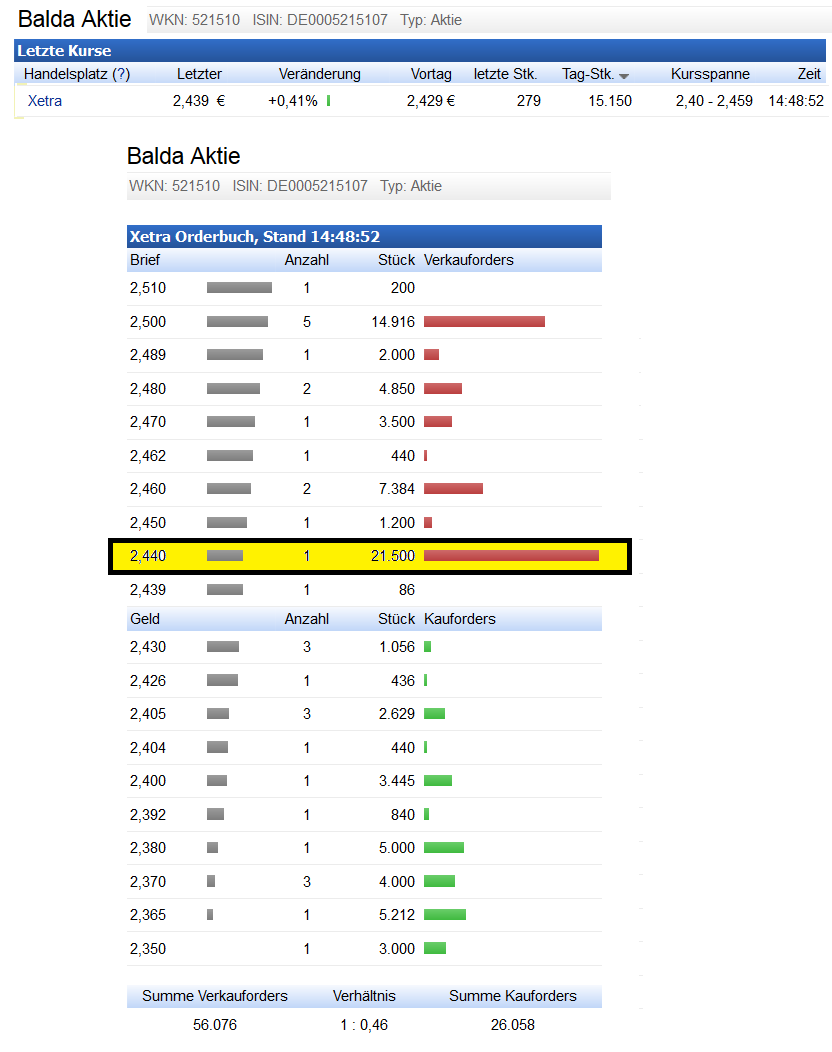Screen dimensions: 832x1052
Task: Click the change value +0,41%
Action: 293,101
